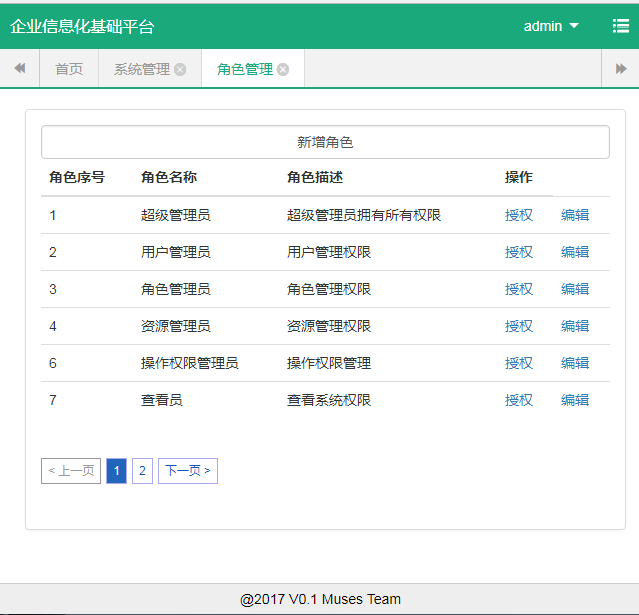This screenshot has width=639, height=615.
Task: Select description 角色管理权限
Action: 329,289
